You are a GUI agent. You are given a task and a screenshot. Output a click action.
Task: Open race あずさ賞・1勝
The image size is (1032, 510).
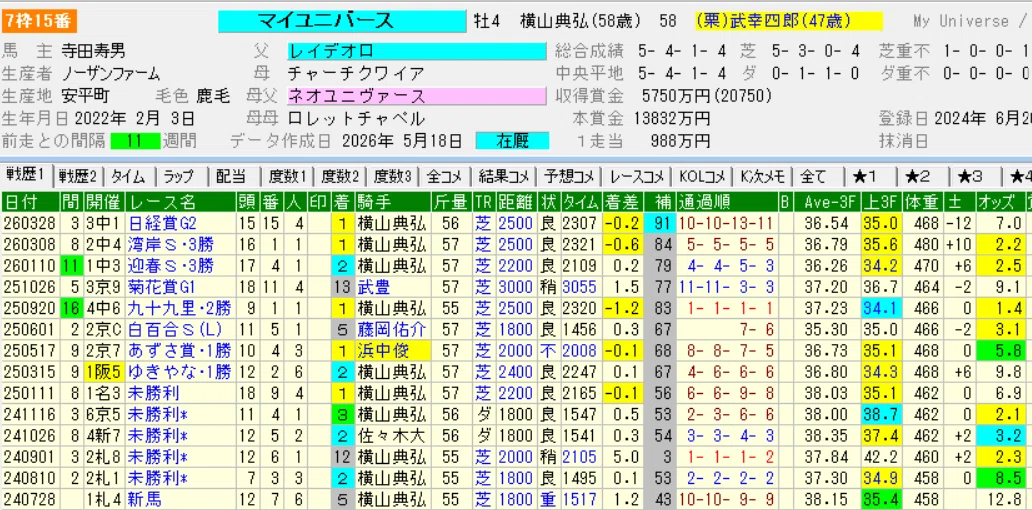coord(178,351)
